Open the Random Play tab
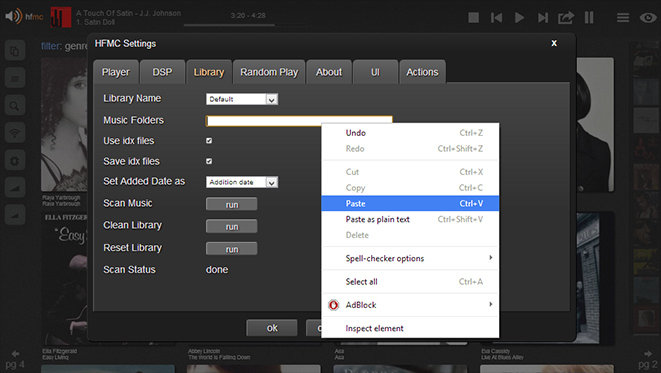Viewport: 661px width, 373px height. tap(269, 72)
